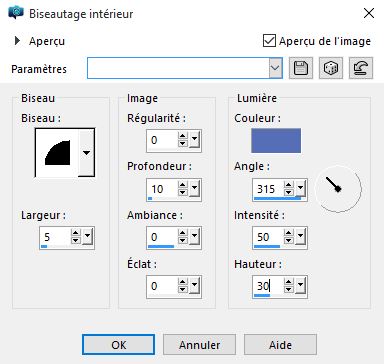Expand the Aperçu preview disclosure triangle

[17, 41]
